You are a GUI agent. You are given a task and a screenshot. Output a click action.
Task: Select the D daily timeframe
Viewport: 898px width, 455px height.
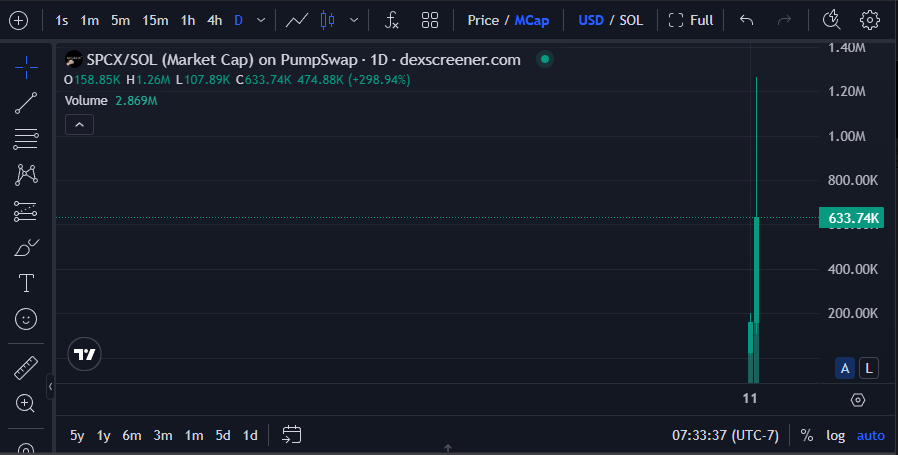tap(239, 21)
